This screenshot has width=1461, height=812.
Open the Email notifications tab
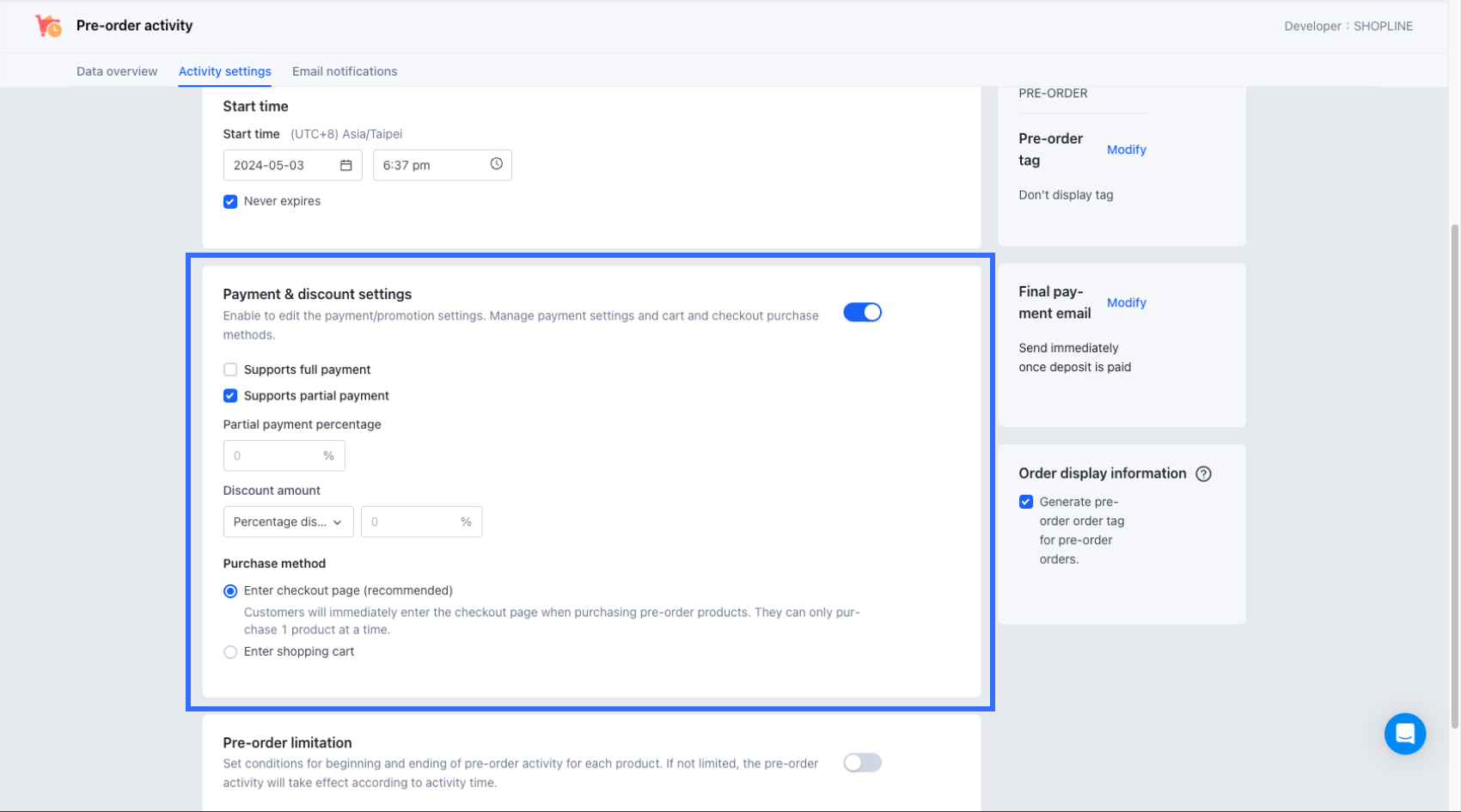point(345,71)
